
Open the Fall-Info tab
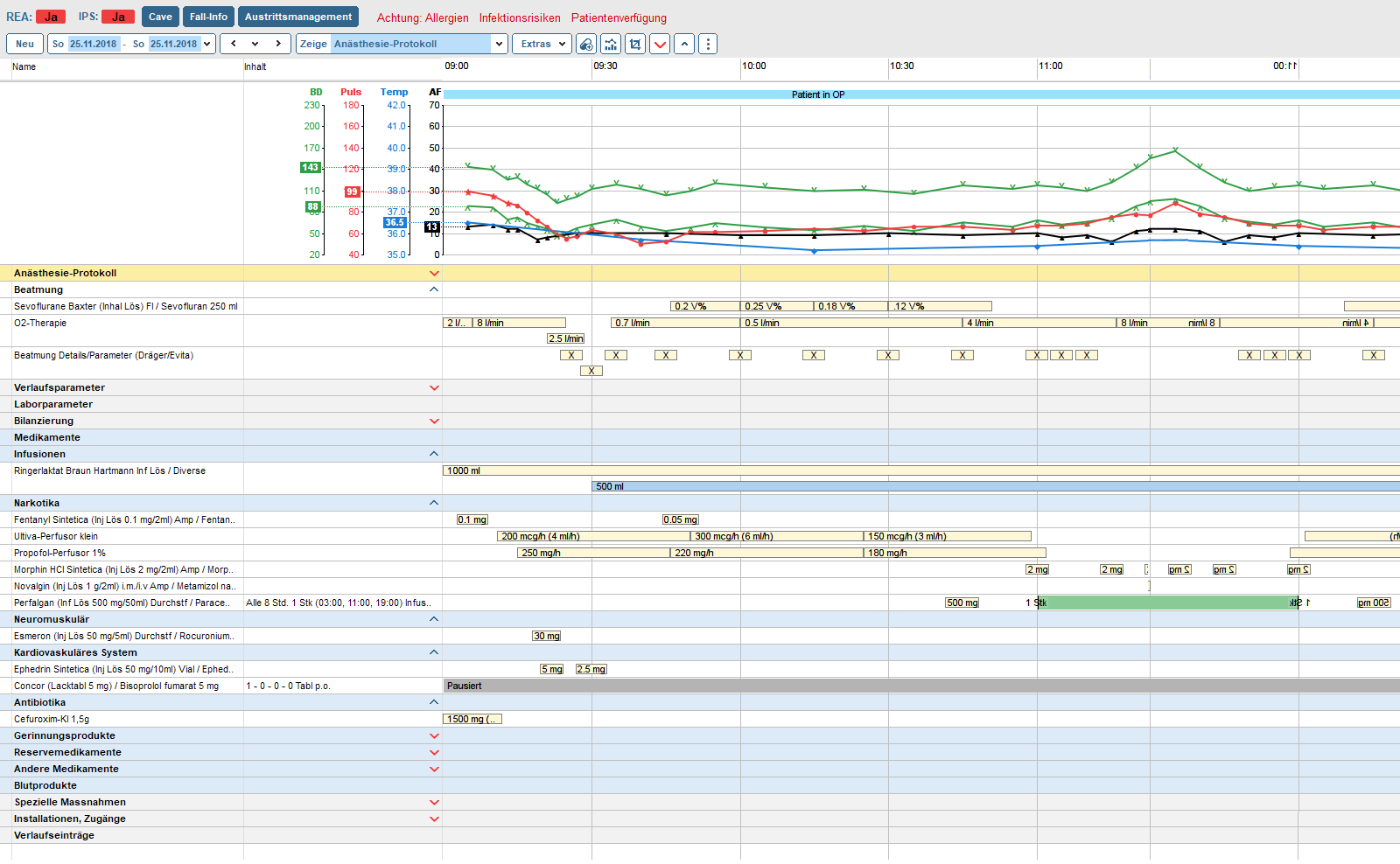tap(208, 17)
